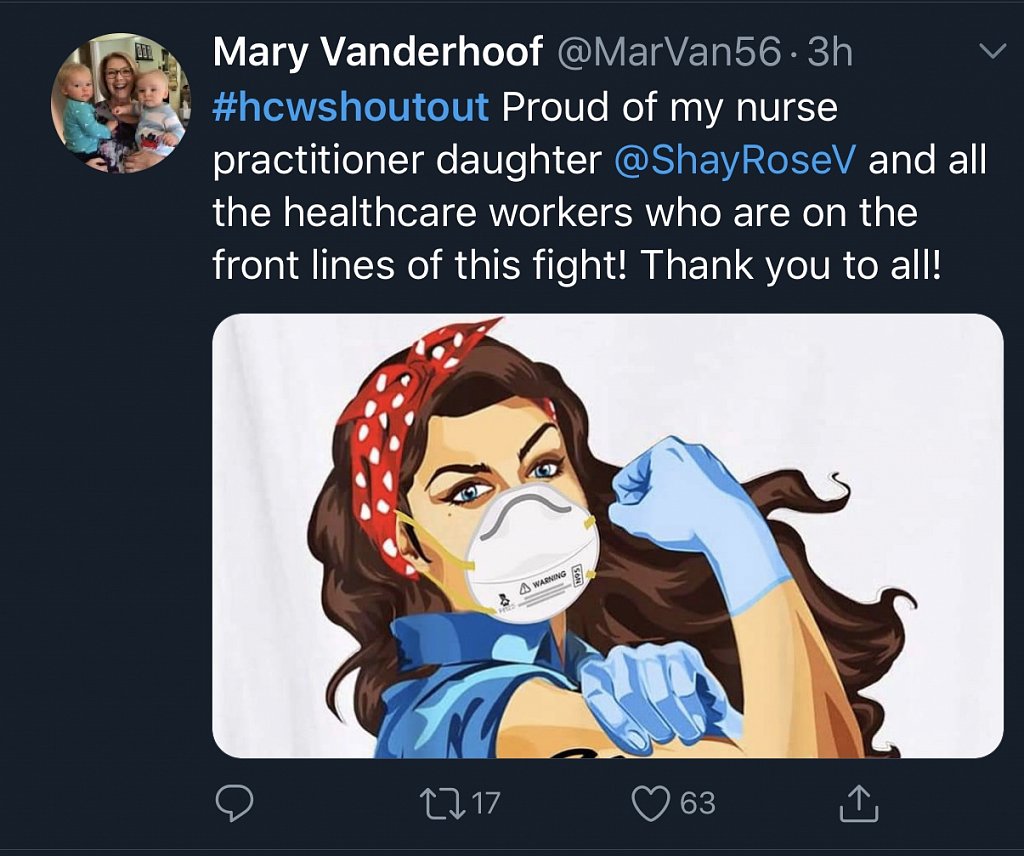Like the tweet with the heart icon
This screenshot has width=1024, height=856.
click(651, 802)
